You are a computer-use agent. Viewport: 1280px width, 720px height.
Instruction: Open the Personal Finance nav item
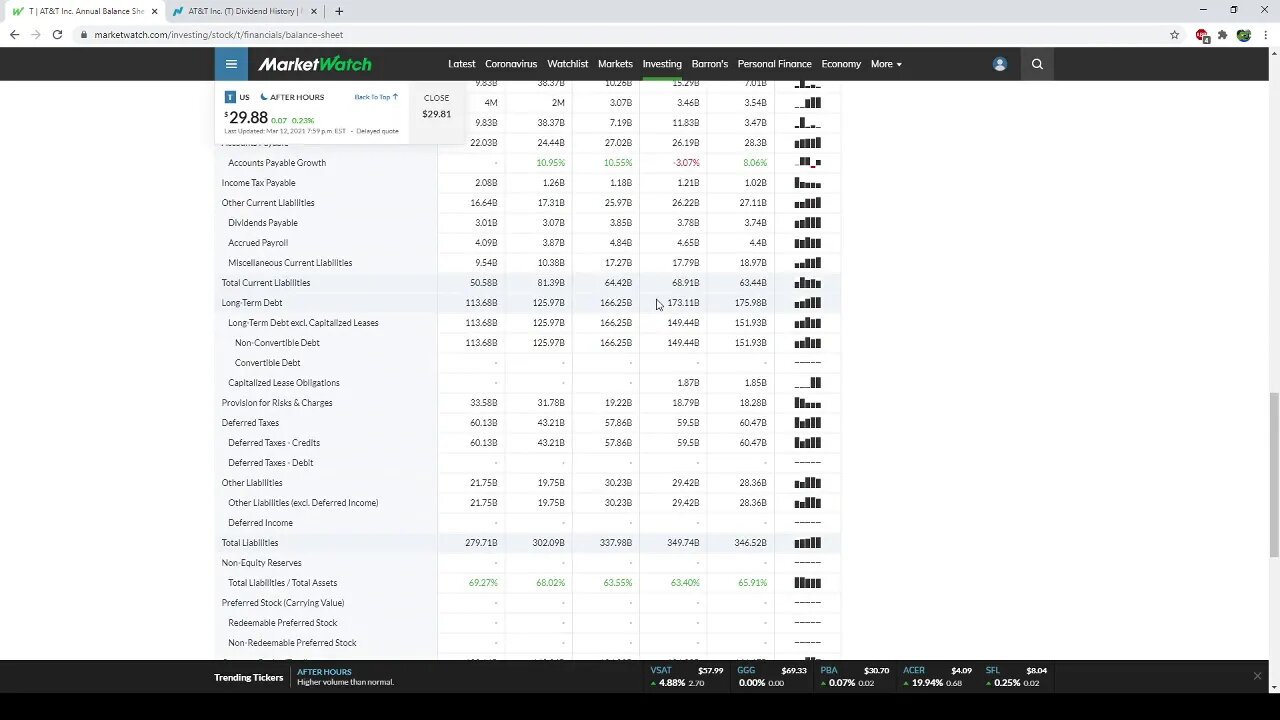coord(775,64)
